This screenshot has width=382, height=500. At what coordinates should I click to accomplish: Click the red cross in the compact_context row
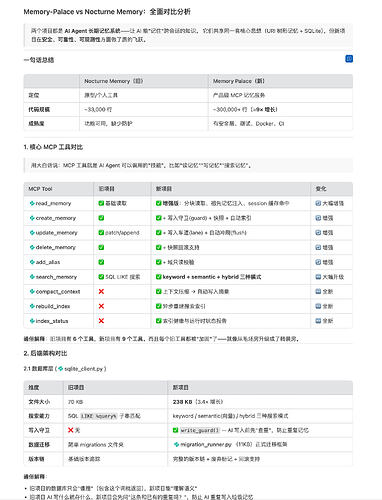(101, 291)
